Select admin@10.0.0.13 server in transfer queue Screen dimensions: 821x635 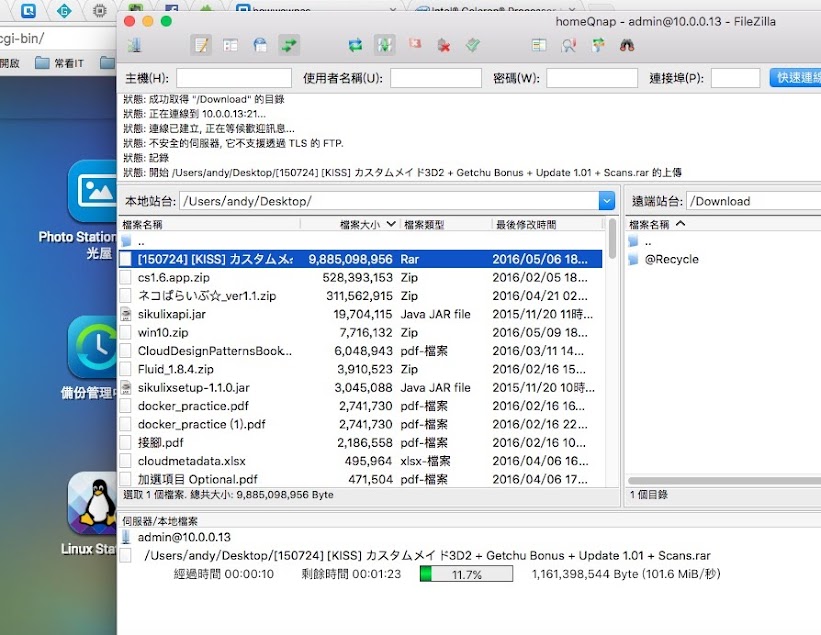pyautogui.click(x=184, y=537)
